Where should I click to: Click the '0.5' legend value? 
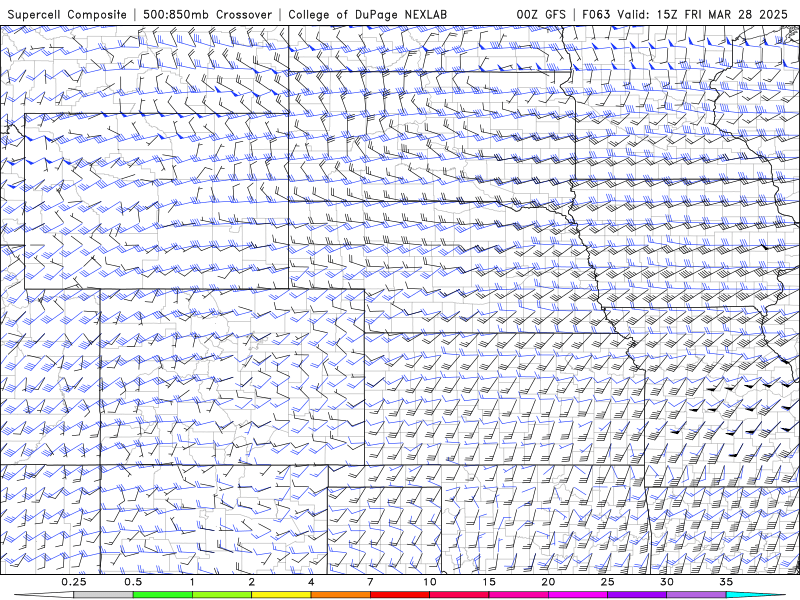tap(133, 582)
